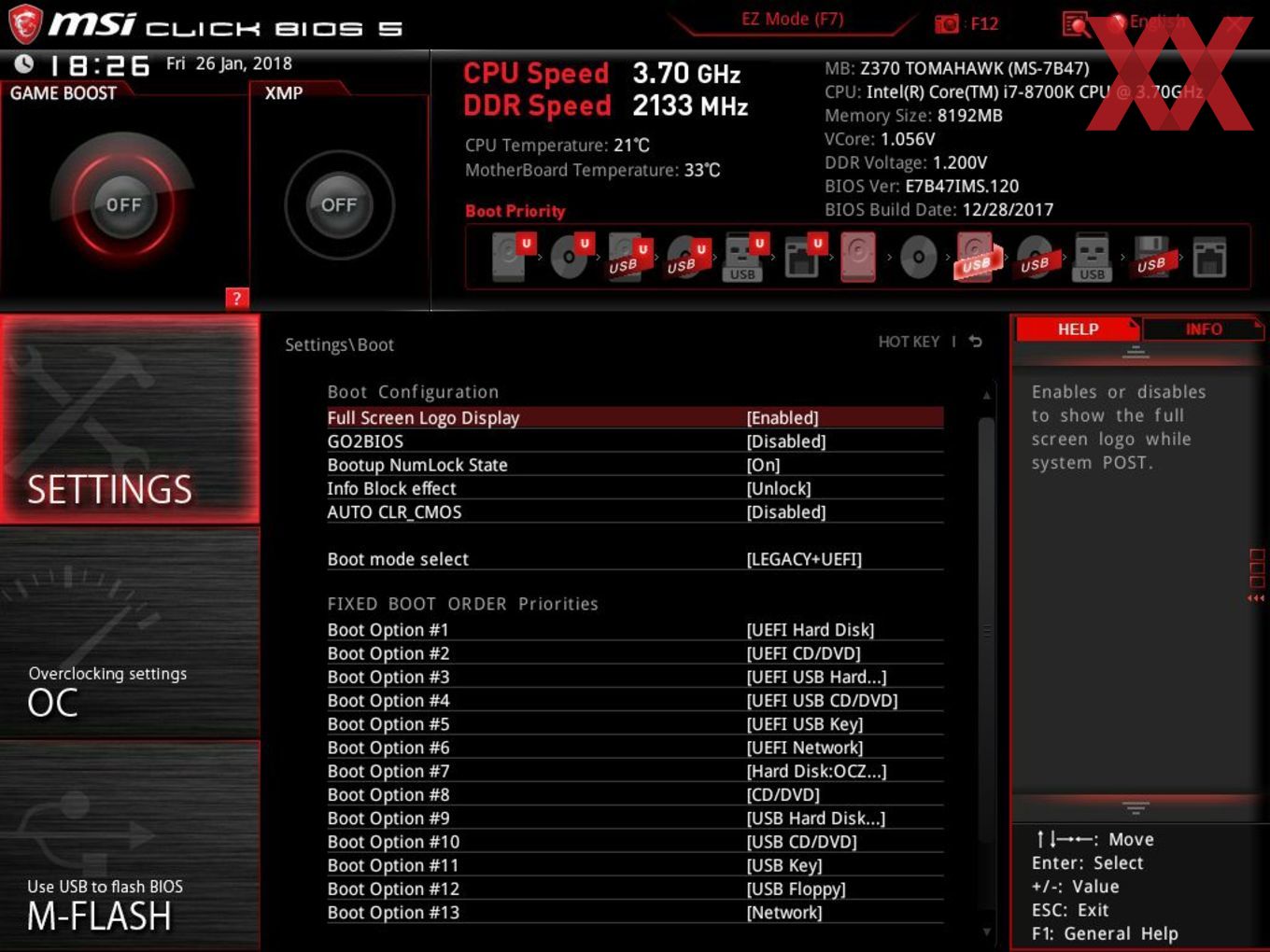Click the back arrow next to HOT KEY
Viewport: 1270px width, 952px height.
click(975, 342)
